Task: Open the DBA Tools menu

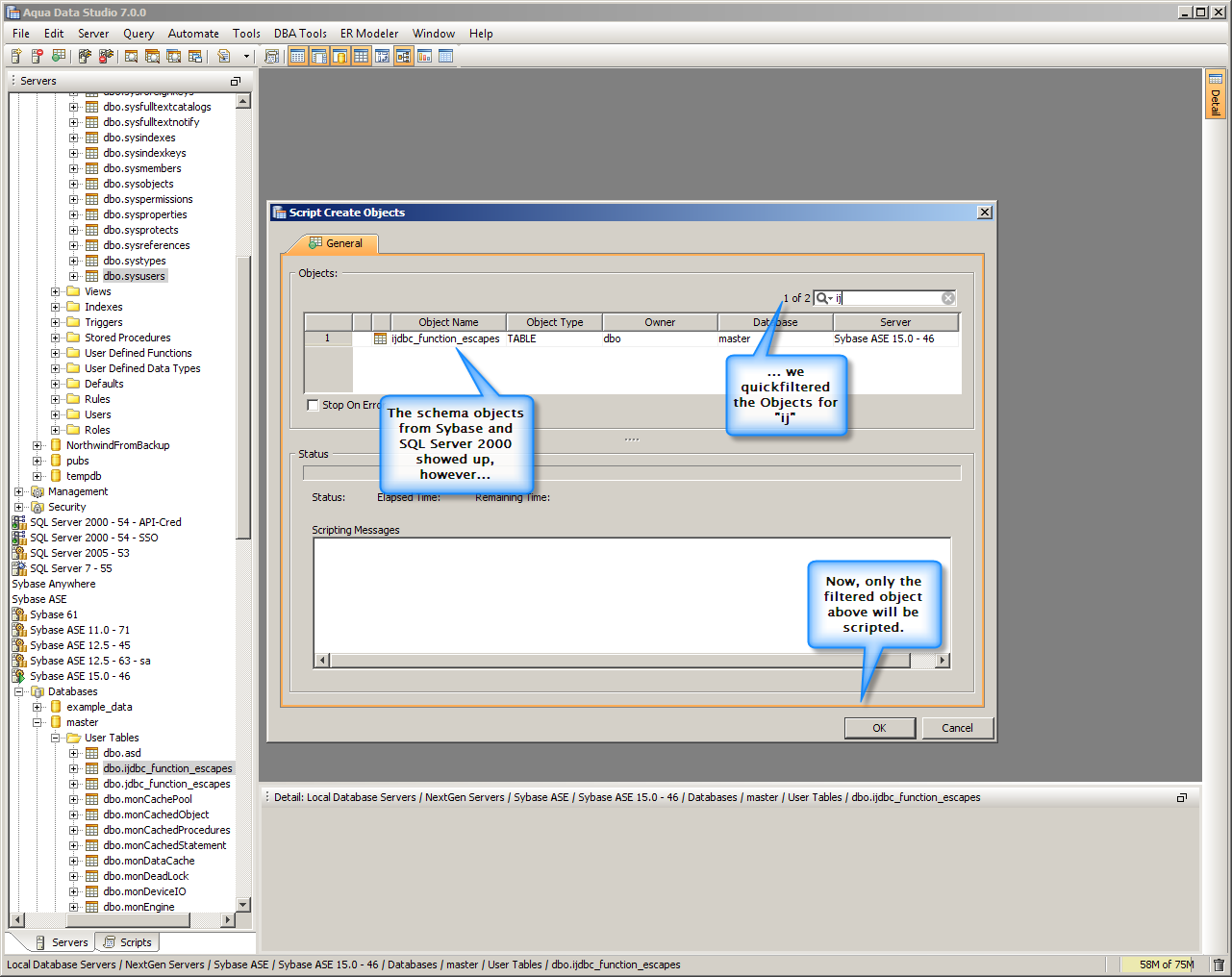Action: point(300,34)
